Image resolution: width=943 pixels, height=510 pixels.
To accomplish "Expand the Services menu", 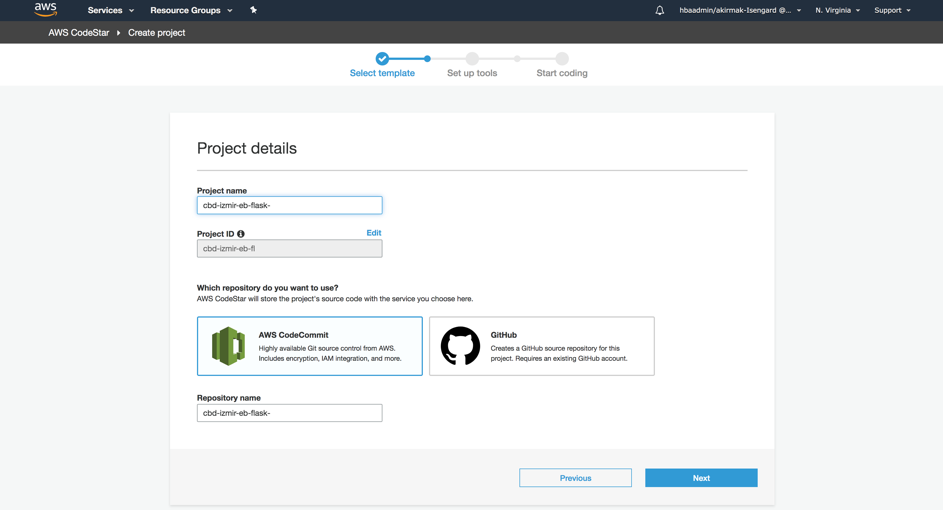I will click(111, 10).
